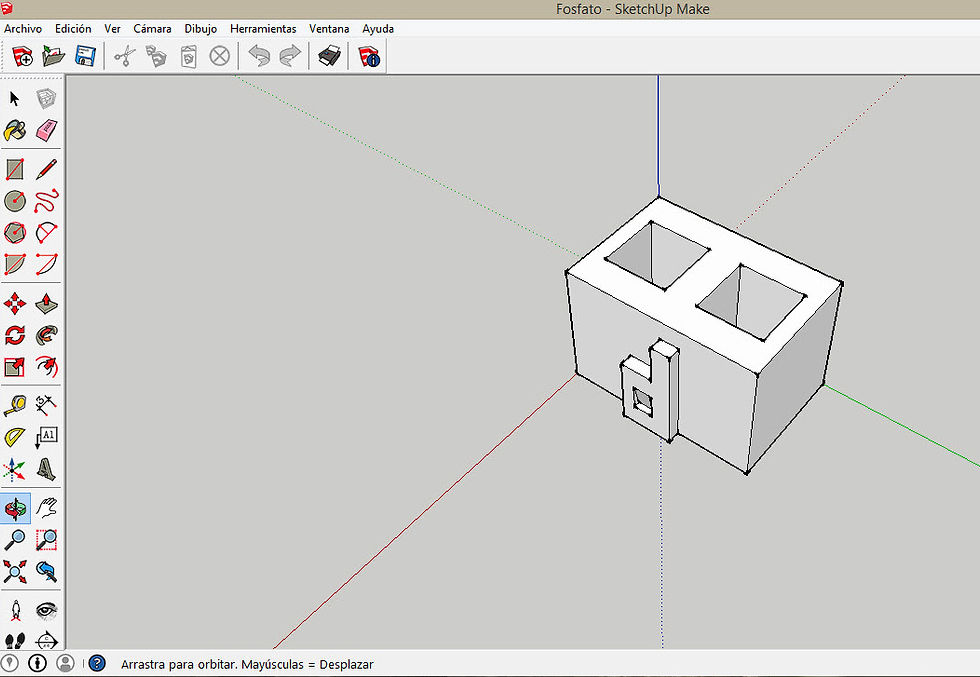This screenshot has height=677, width=980.
Task: Activate the Scale tool
Action: coord(14,367)
